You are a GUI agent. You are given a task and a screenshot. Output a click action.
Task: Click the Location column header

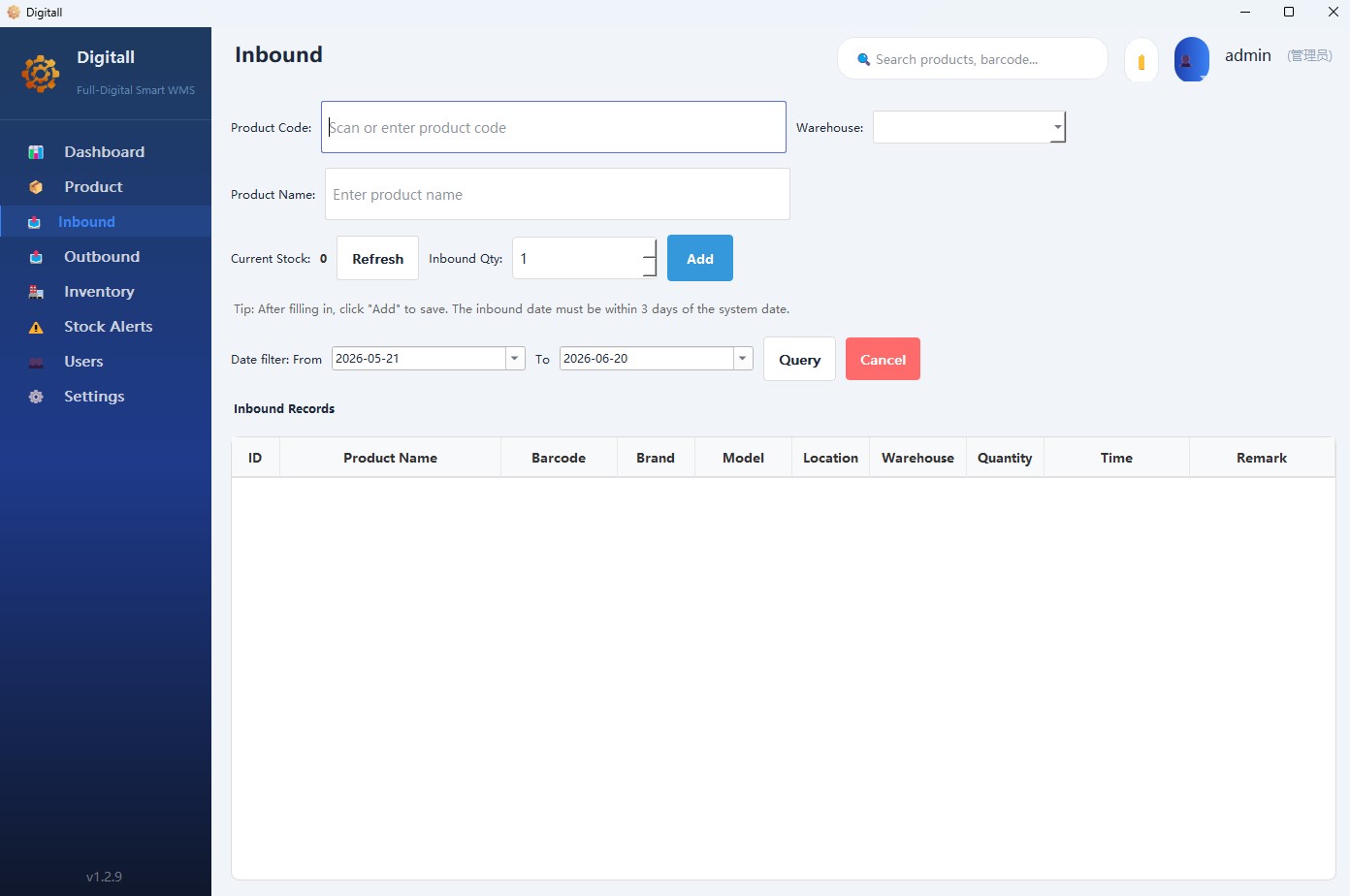[830, 458]
